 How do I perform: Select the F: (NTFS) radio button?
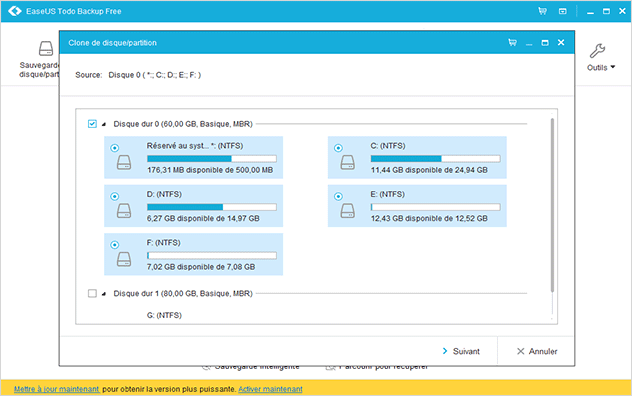click(x=114, y=245)
